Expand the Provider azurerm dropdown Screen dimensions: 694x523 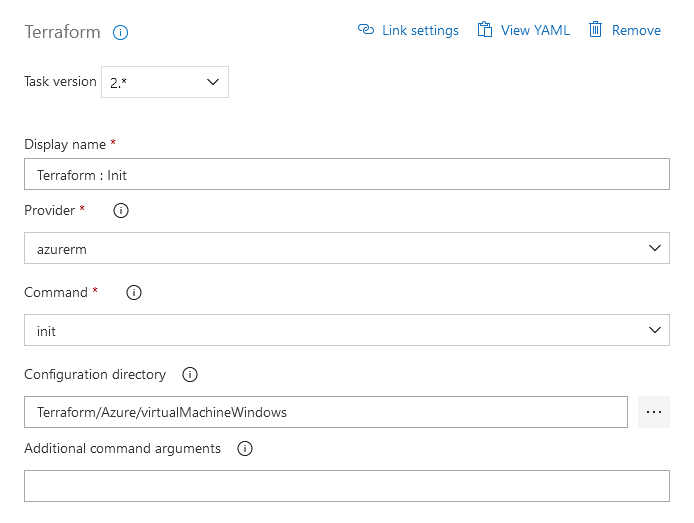[x=347, y=248]
